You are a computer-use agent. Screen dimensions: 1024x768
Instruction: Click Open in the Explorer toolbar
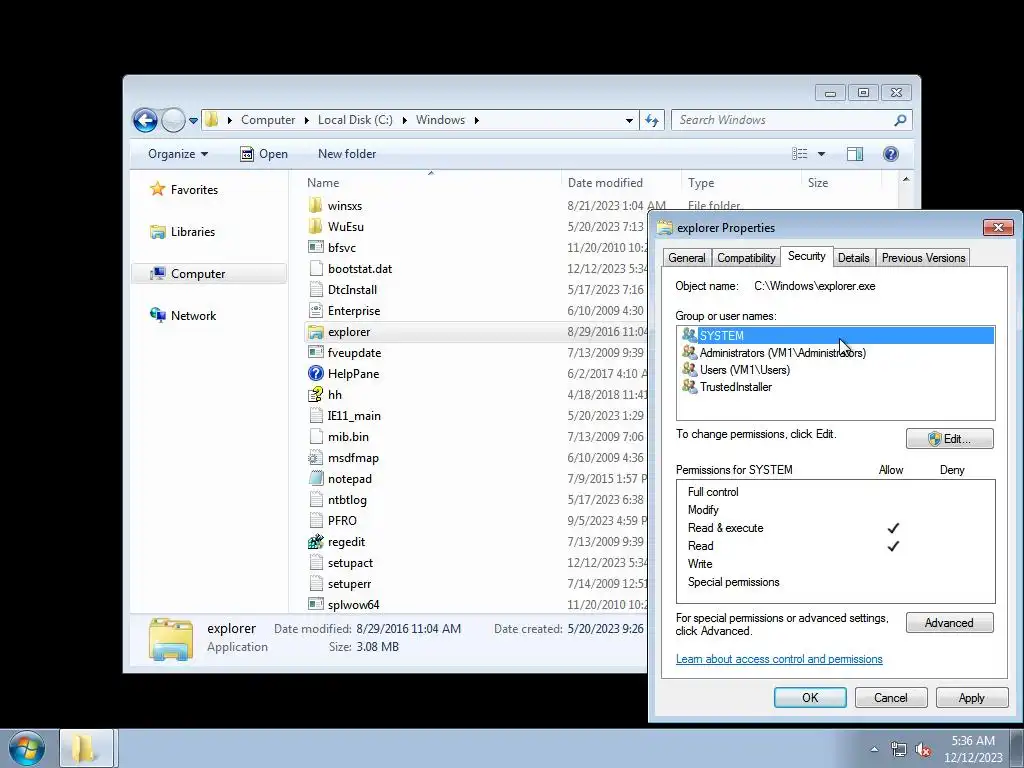264,154
